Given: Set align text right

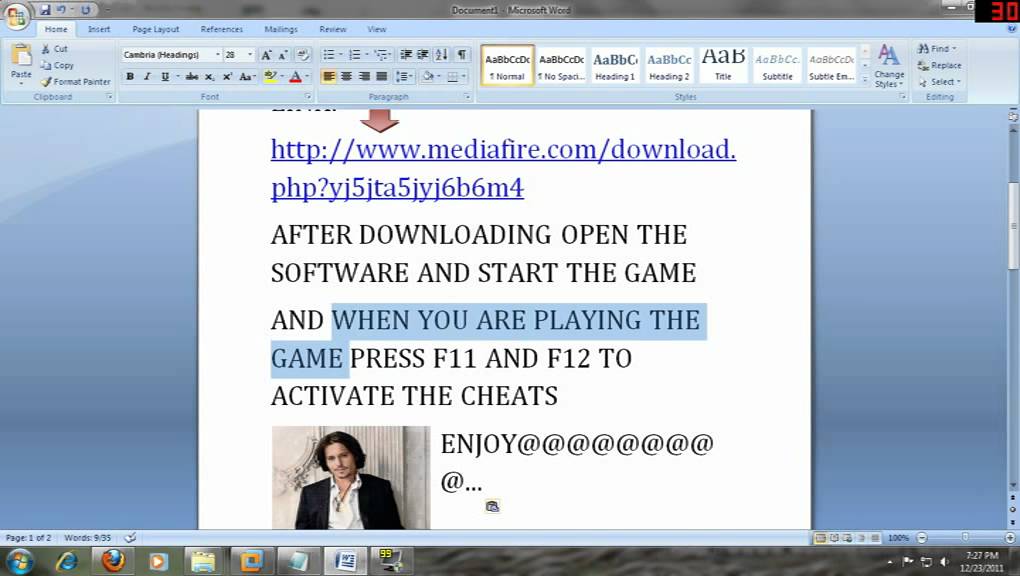Looking at the screenshot, I should pyautogui.click(x=364, y=77).
